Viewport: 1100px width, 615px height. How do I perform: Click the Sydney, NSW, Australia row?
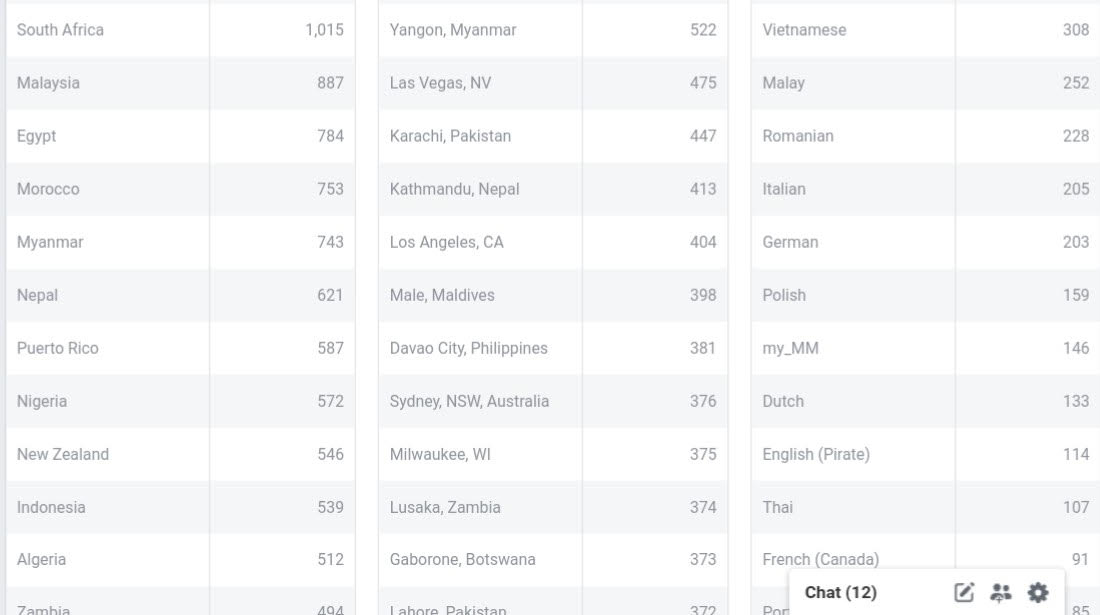[x=469, y=401]
